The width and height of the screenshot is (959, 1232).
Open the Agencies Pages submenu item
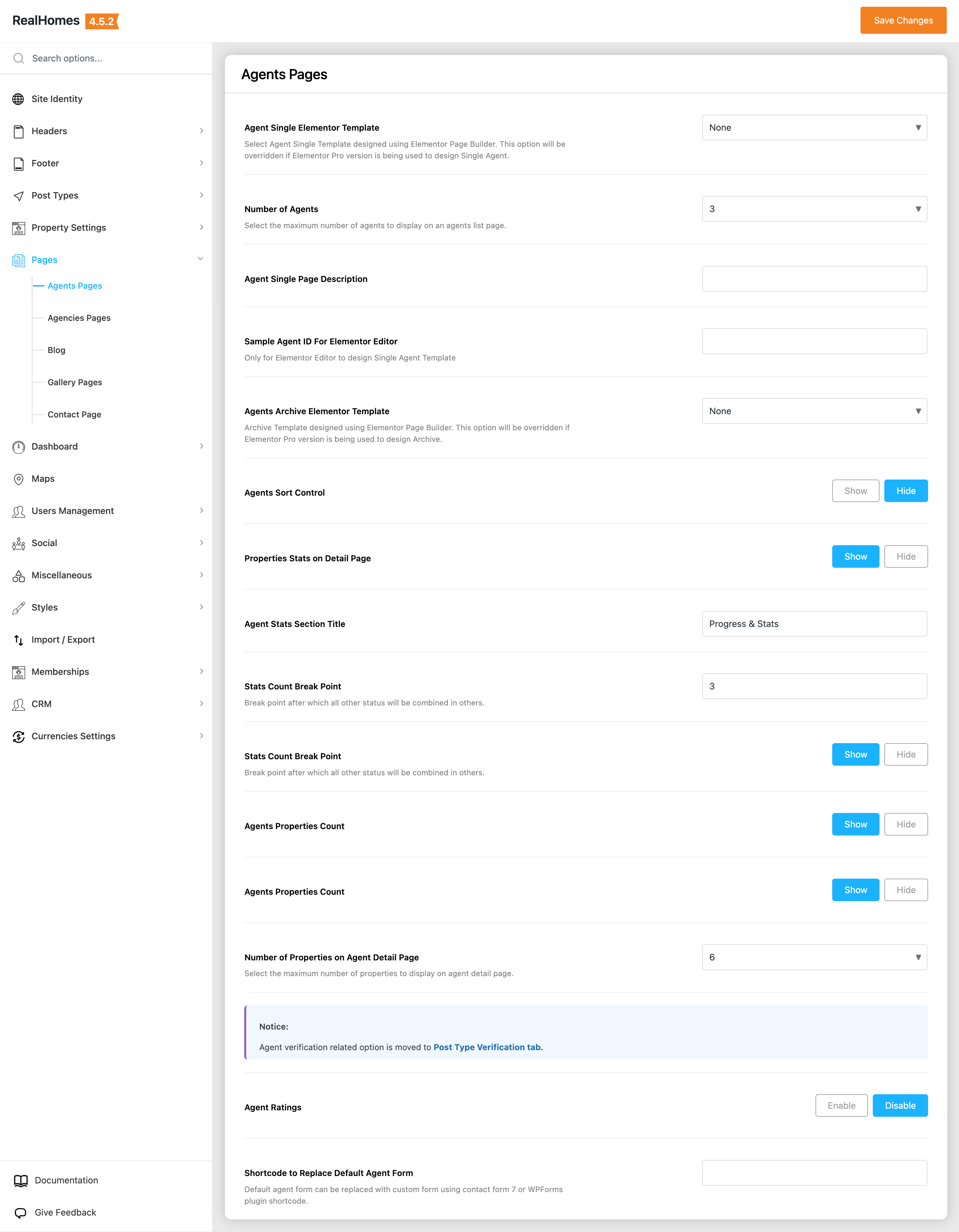pyautogui.click(x=79, y=318)
